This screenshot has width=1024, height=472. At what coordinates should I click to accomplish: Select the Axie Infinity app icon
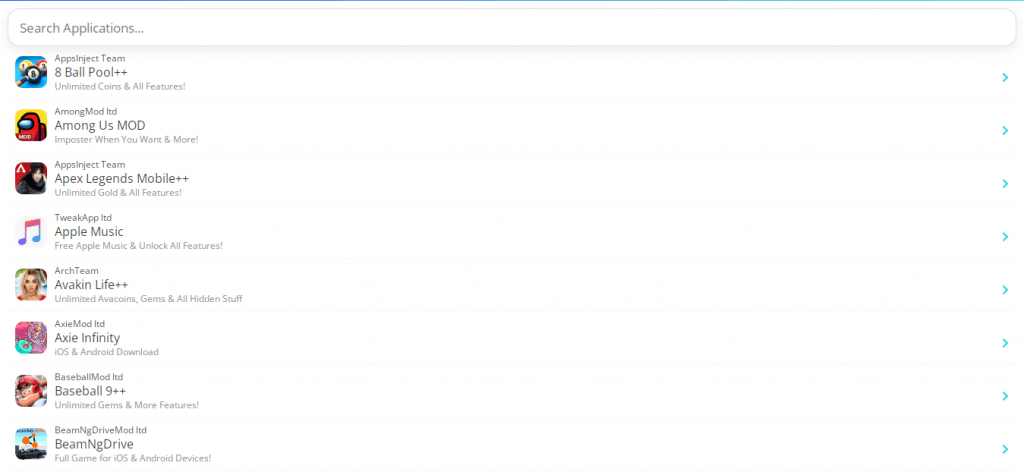click(x=31, y=338)
